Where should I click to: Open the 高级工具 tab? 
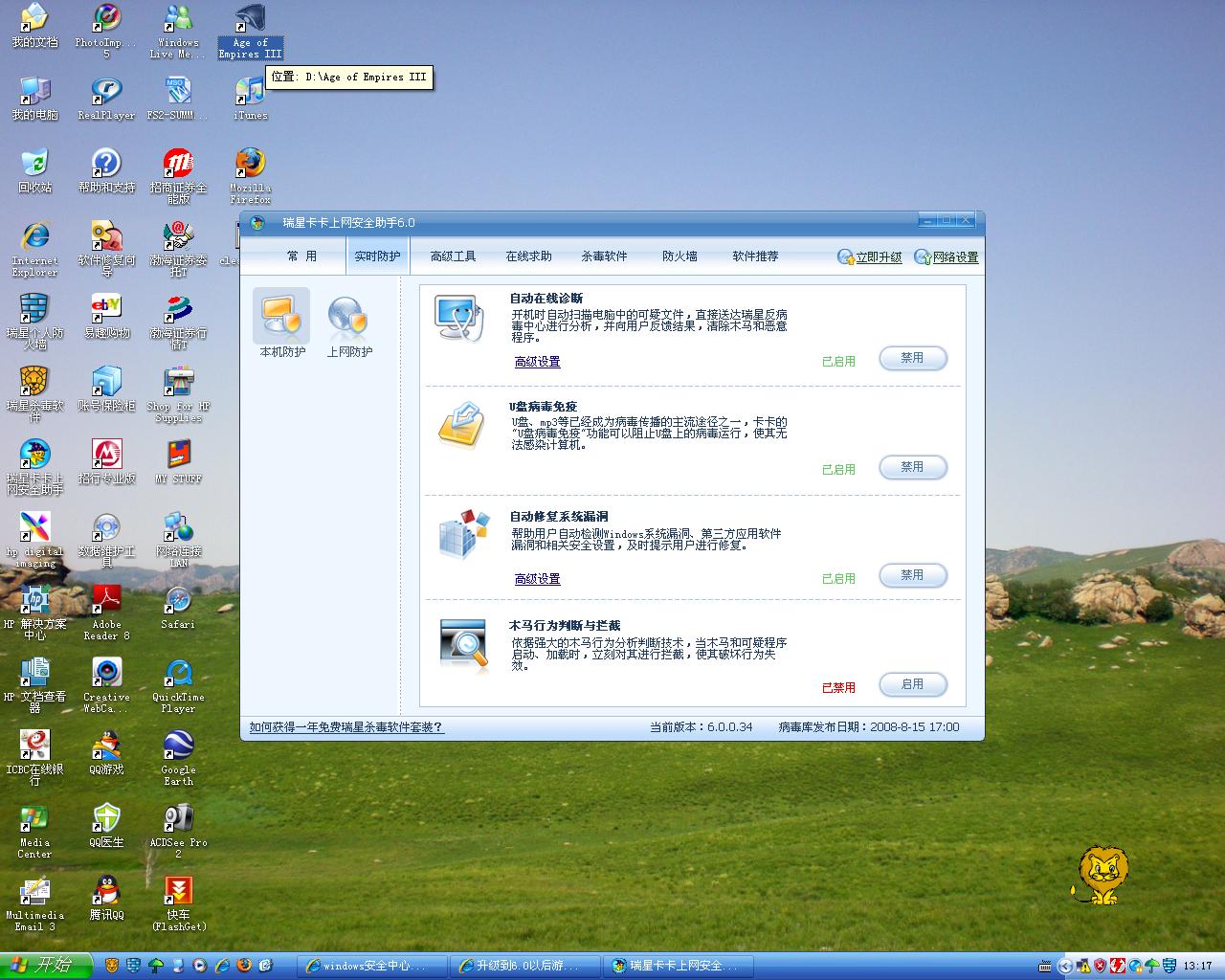pyautogui.click(x=453, y=256)
